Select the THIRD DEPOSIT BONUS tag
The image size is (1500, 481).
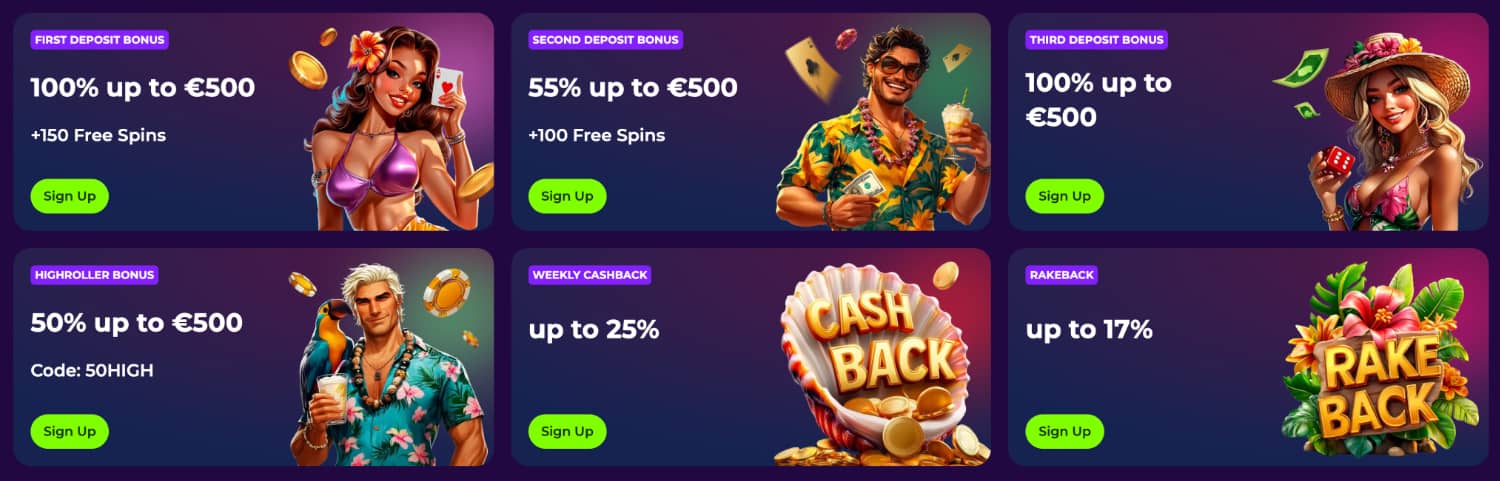[x=1096, y=40]
